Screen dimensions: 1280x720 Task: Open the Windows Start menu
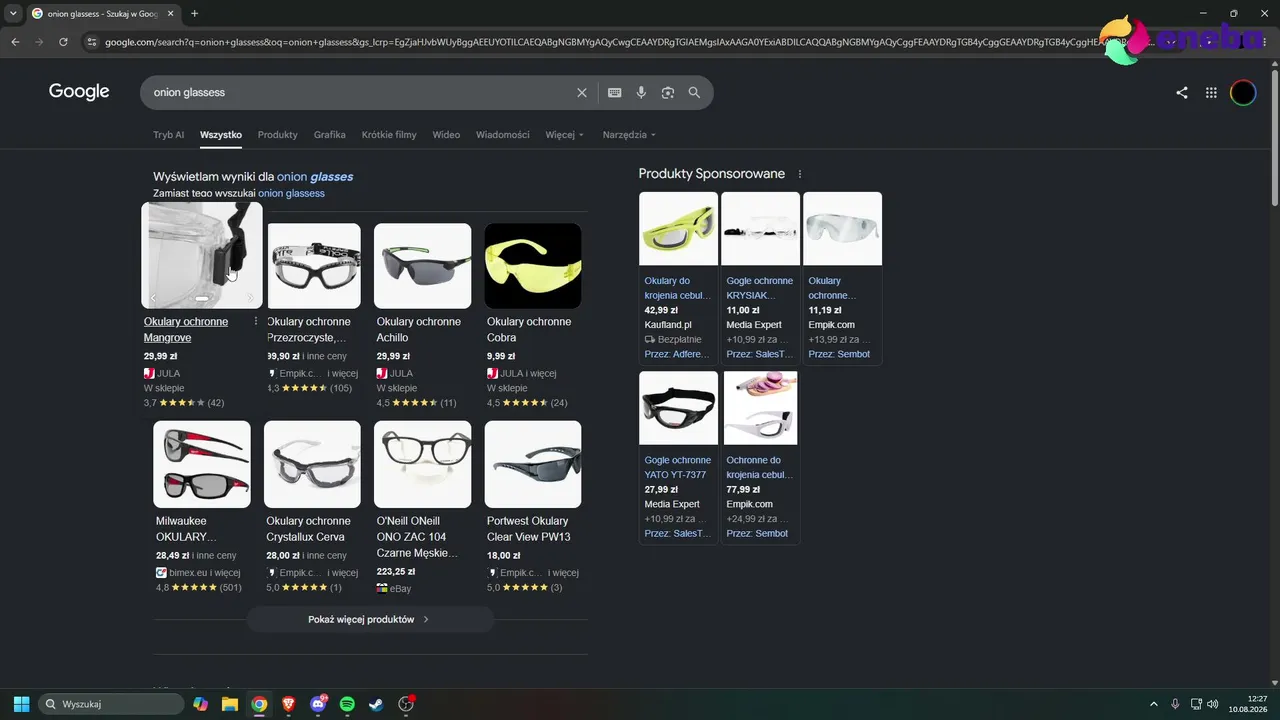pos(21,704)
